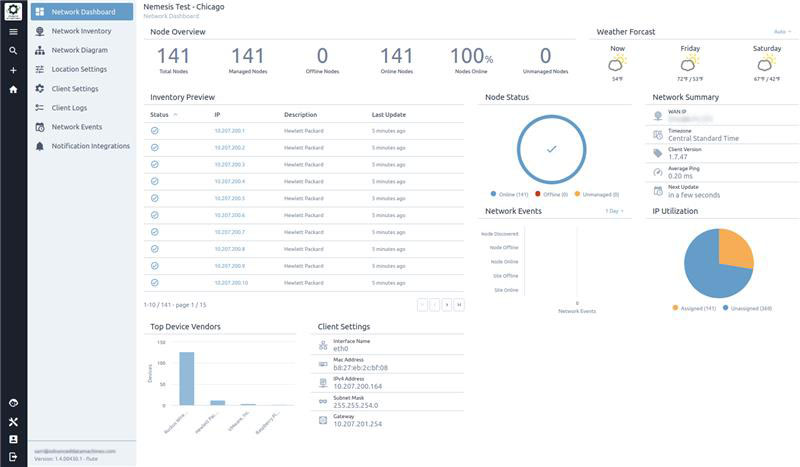Open Notification Integrations menu item
Viewport: 800px width, 467px height.
pos(82,146)
